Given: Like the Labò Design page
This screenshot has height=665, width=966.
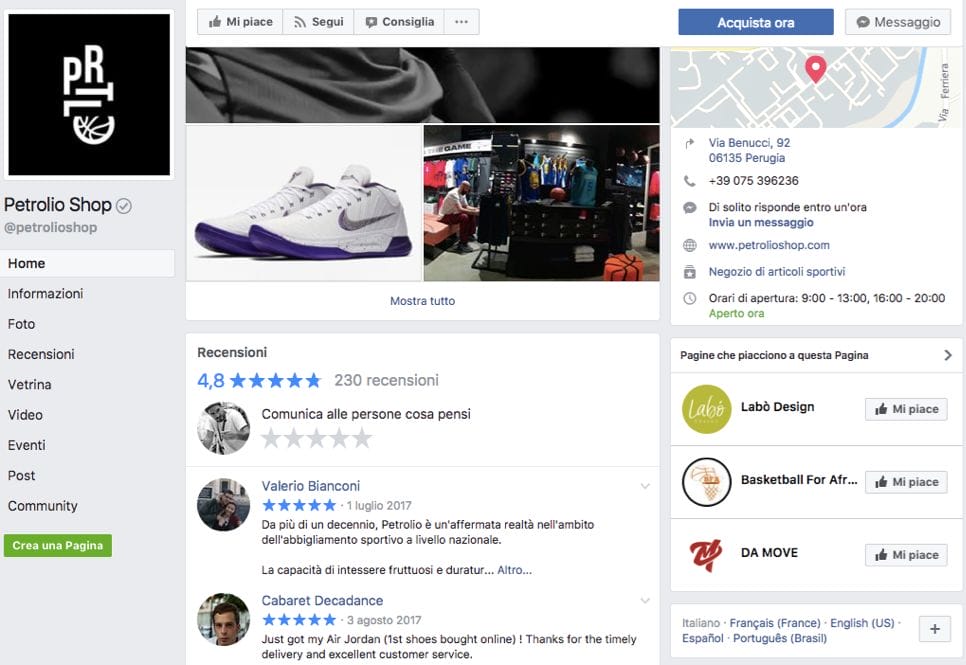Looking at the screenshot, I should (905, 409).
